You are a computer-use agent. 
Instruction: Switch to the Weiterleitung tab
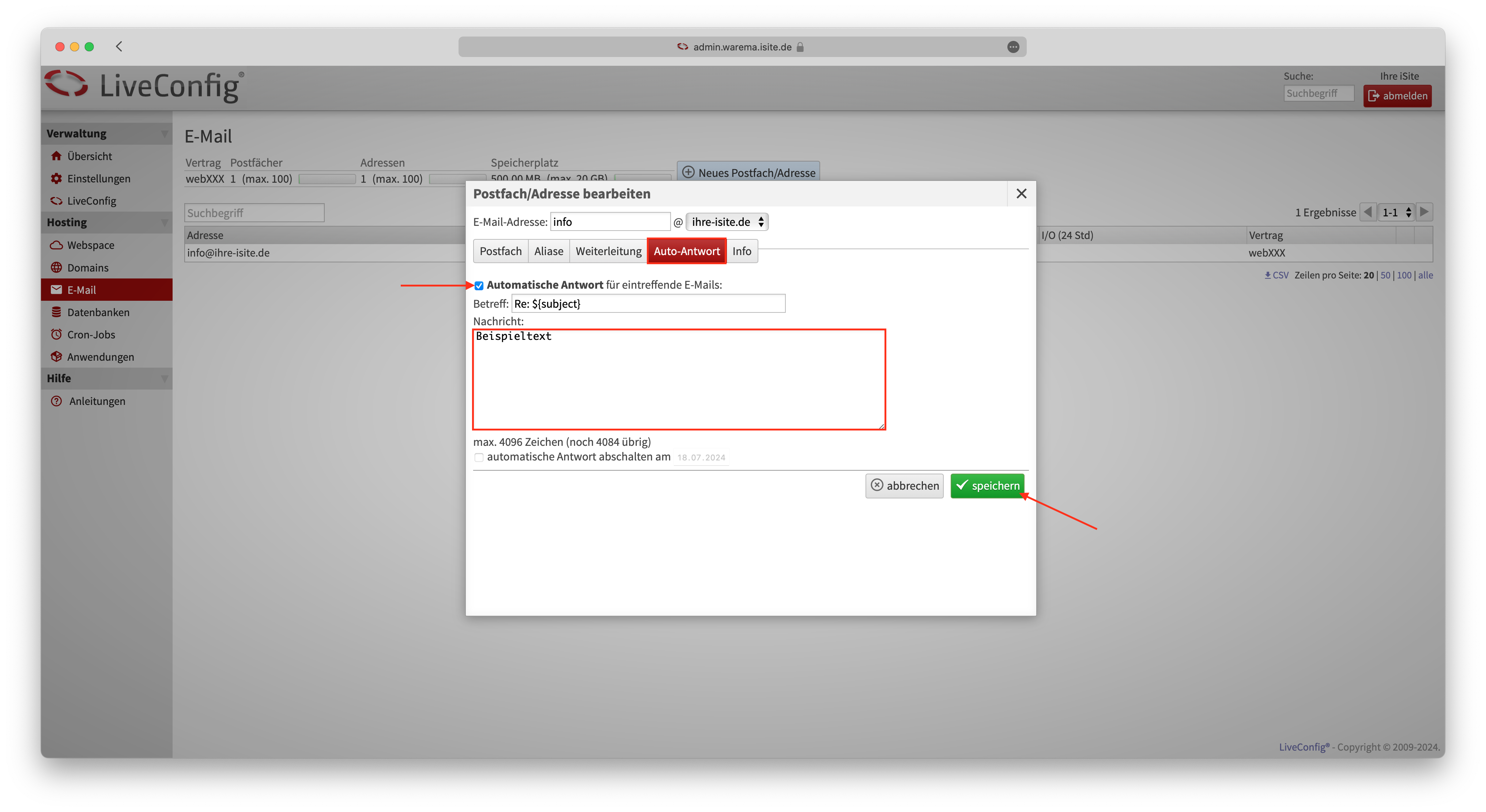click(x=608, y=251)
